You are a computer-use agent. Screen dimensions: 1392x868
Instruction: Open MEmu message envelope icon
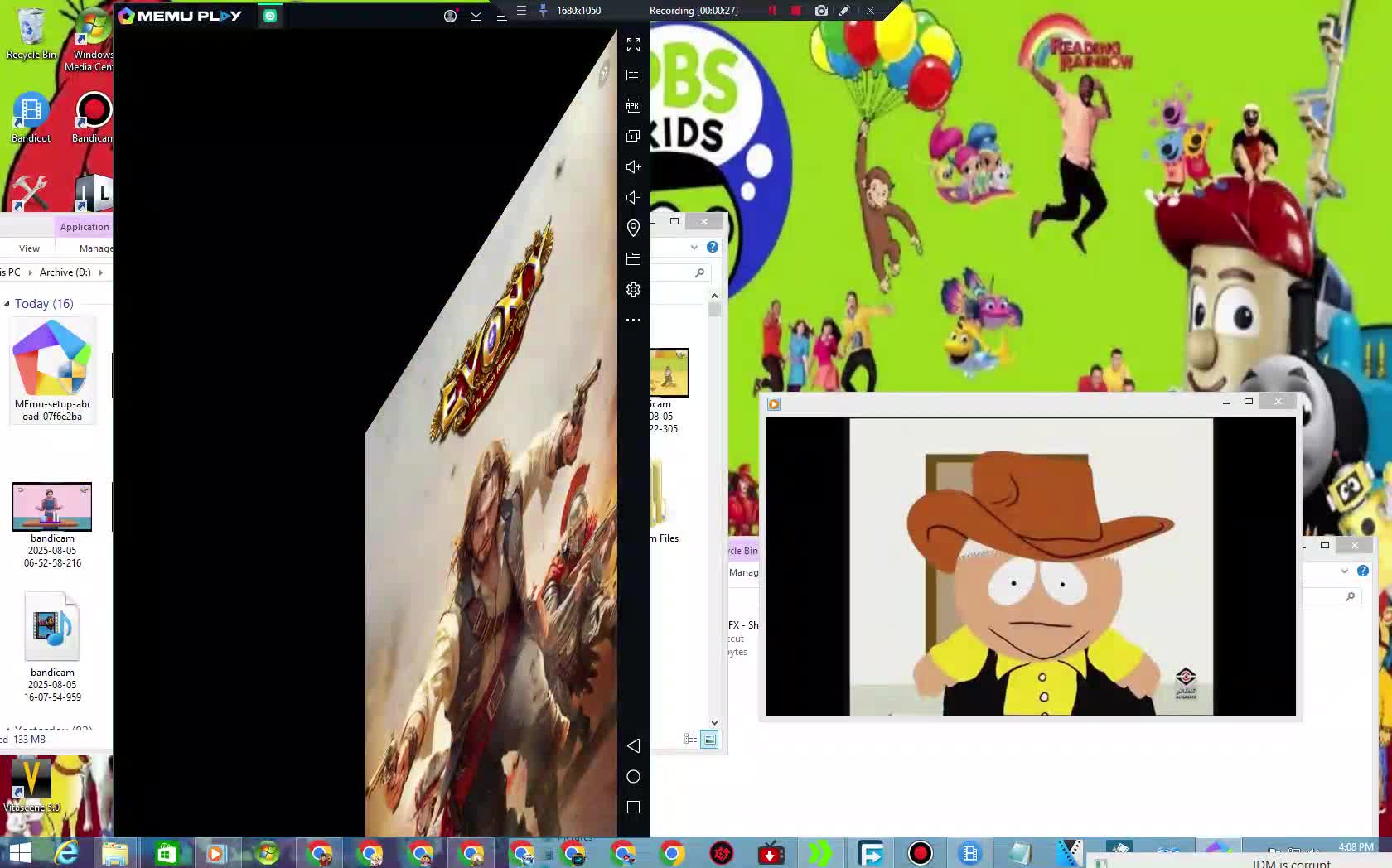(x=476, y=16)
